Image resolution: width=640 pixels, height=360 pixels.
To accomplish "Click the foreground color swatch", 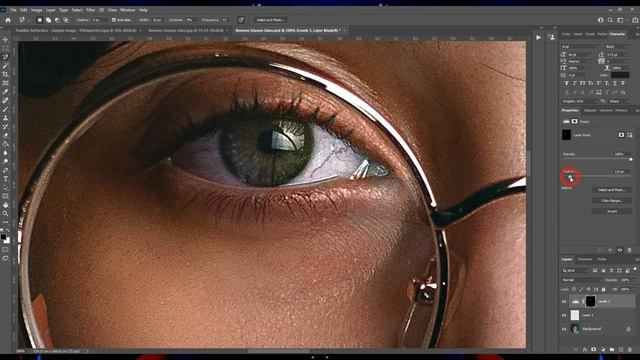I will 3,237.
